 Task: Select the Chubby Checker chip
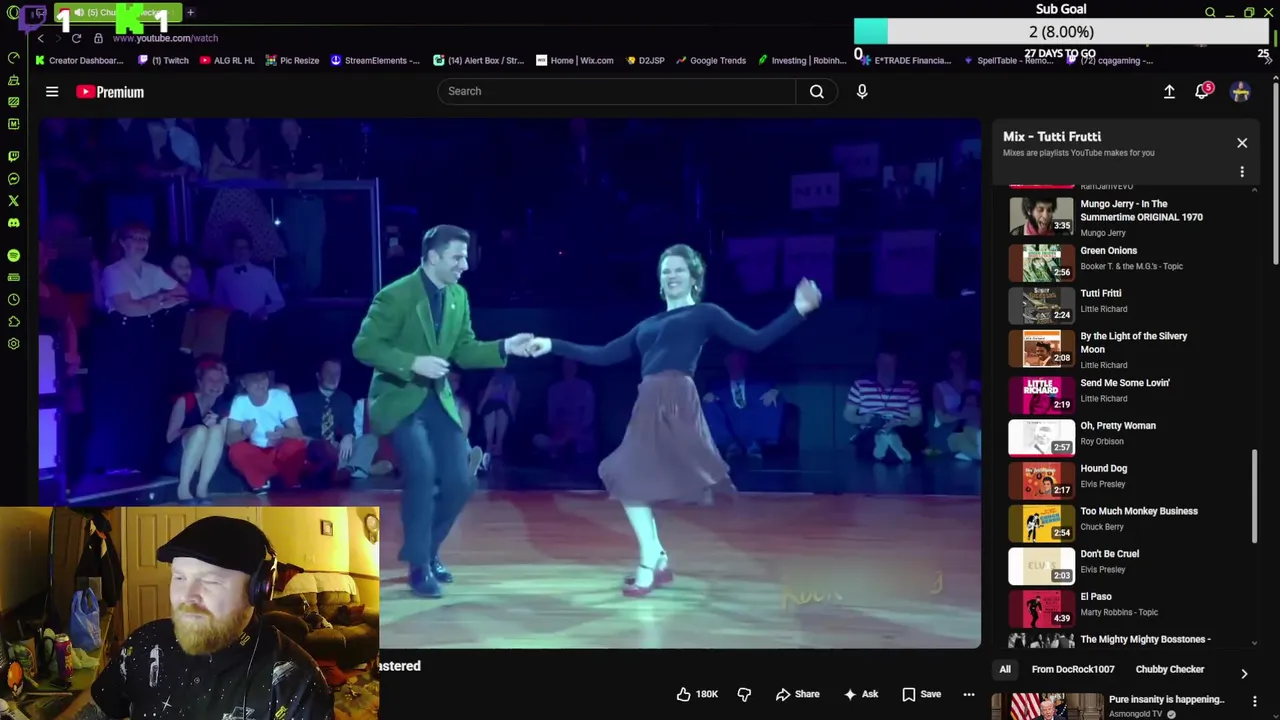coord(1170,669)
